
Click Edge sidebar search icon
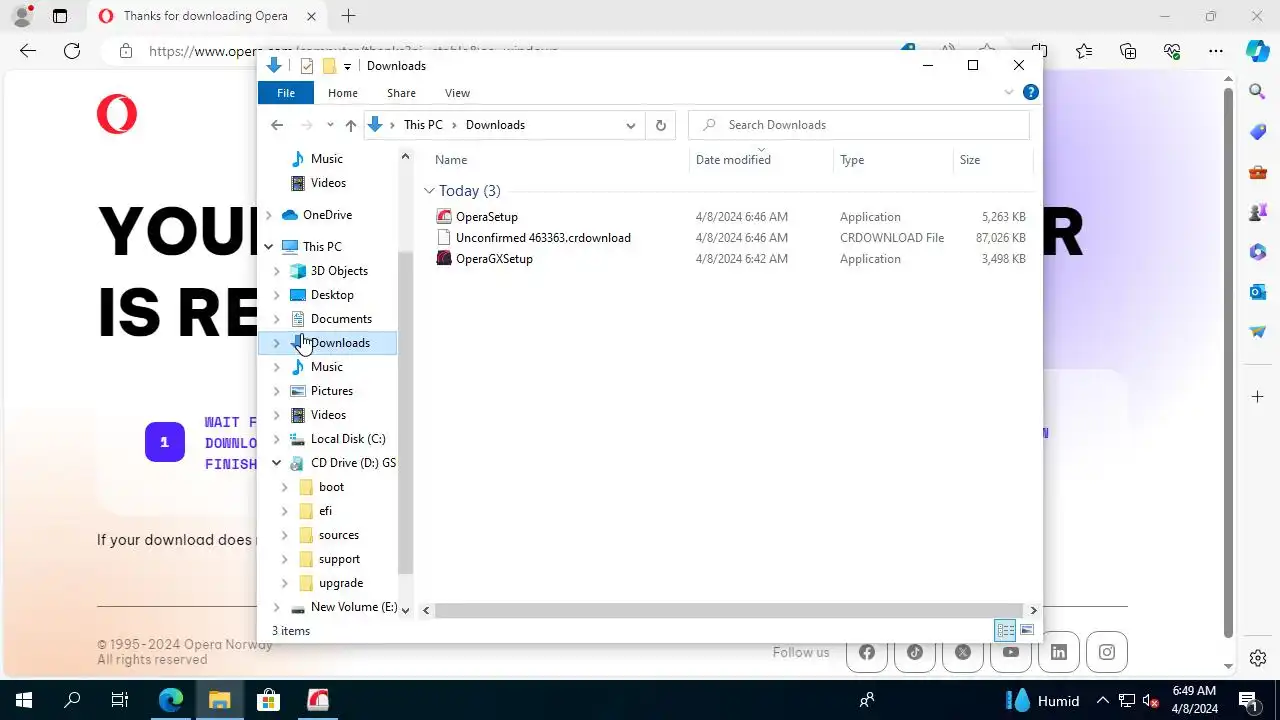point(1258,92)
